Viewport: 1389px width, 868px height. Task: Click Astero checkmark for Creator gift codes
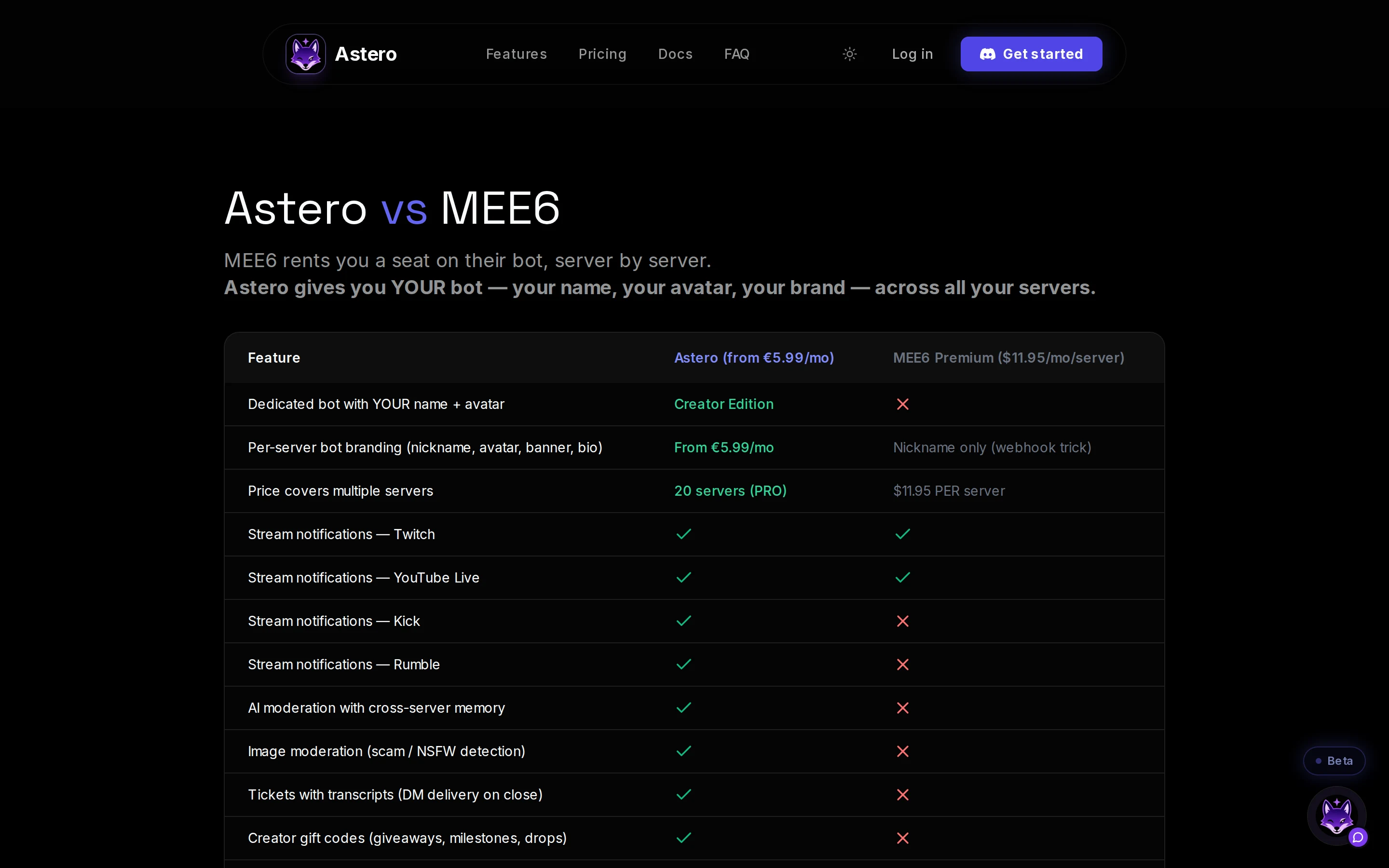[683, 838]
